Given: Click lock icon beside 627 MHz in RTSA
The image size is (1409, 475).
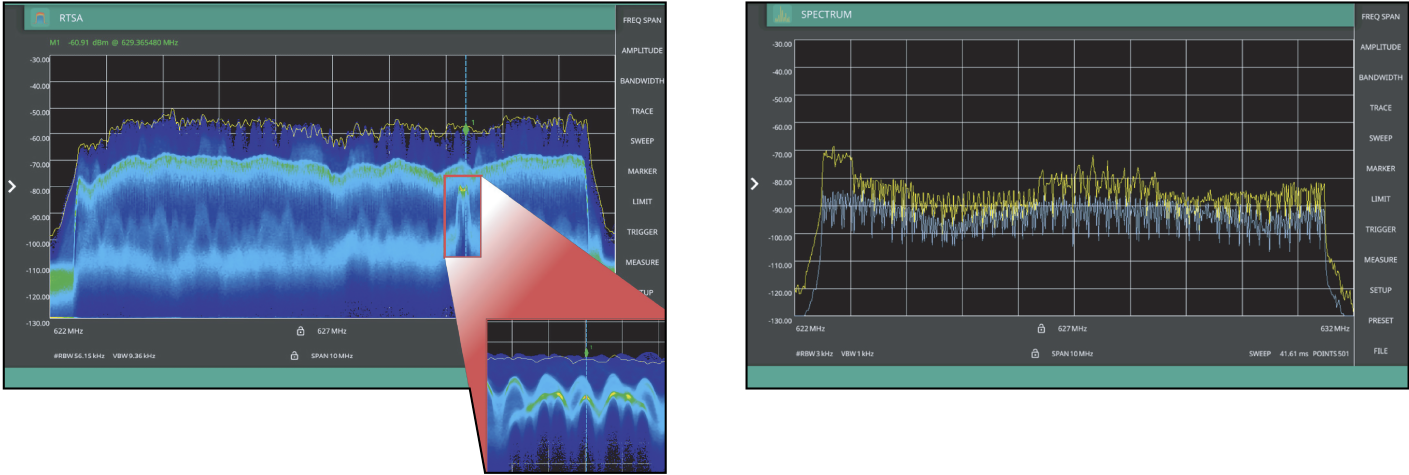Looking at the screenshot, I should (x=299, y=330).
